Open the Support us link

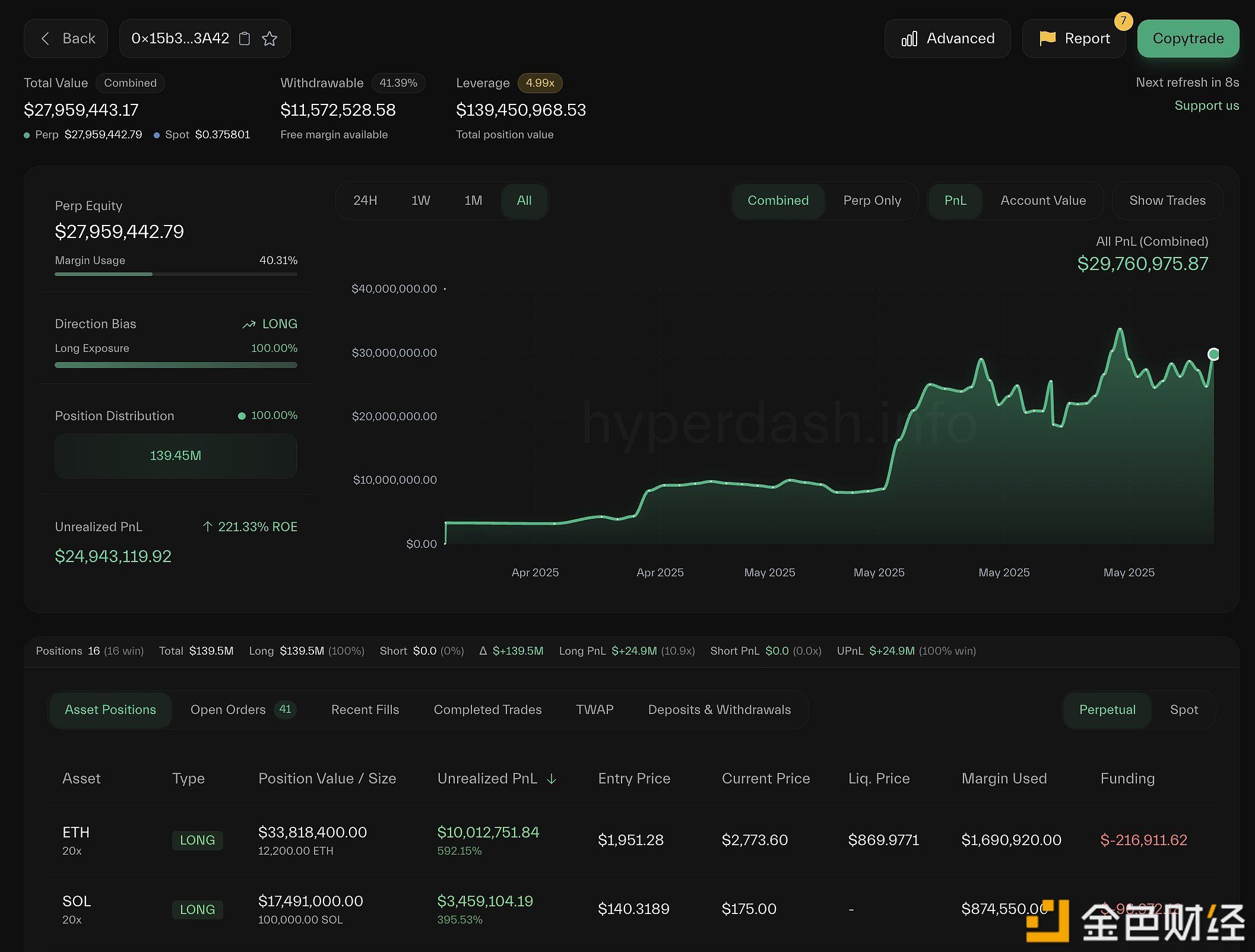click(1206, 106)
